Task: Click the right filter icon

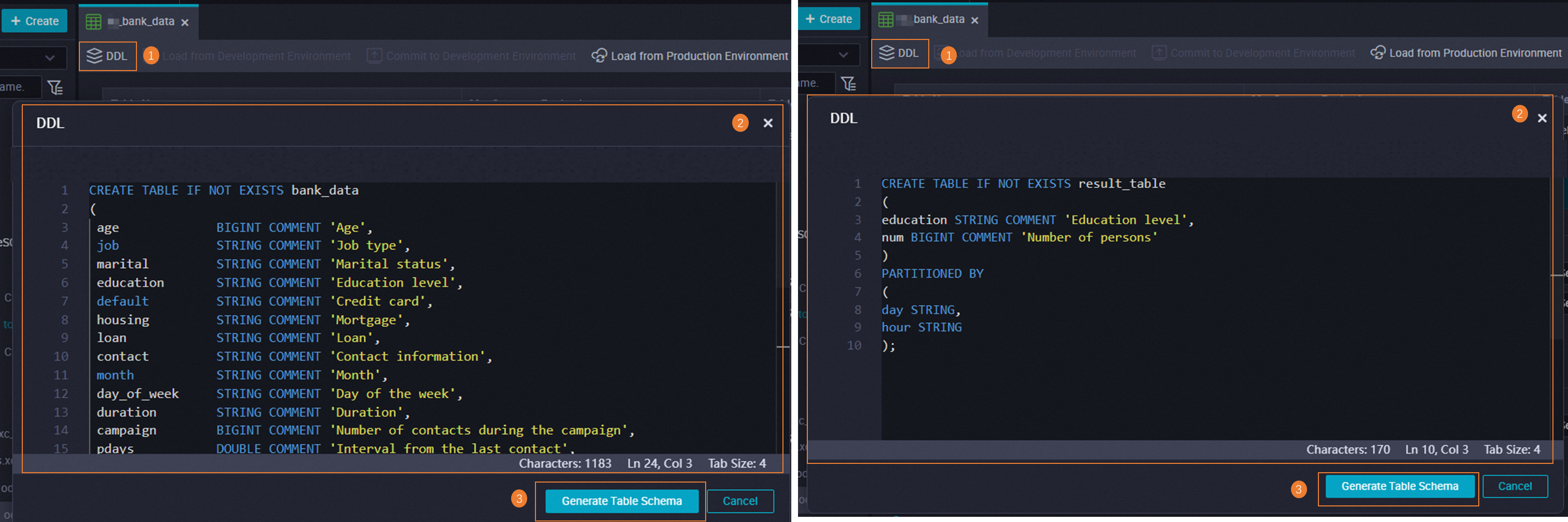Action: (848, 84)
